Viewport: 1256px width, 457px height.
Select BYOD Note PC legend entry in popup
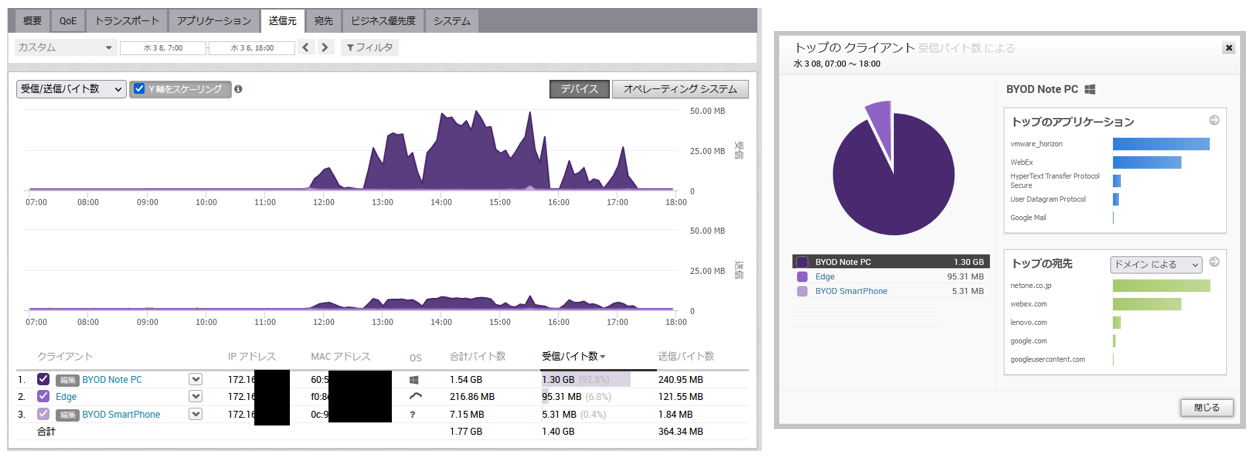tap(890, 262)
